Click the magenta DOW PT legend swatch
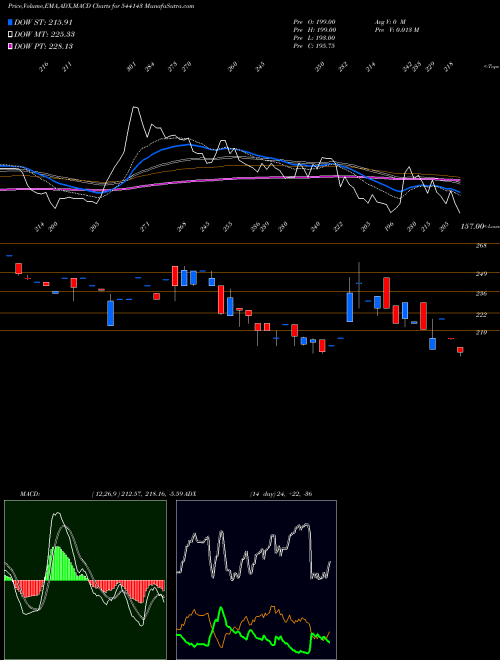The width and height of the screenshot is (500, 660). 10,46
